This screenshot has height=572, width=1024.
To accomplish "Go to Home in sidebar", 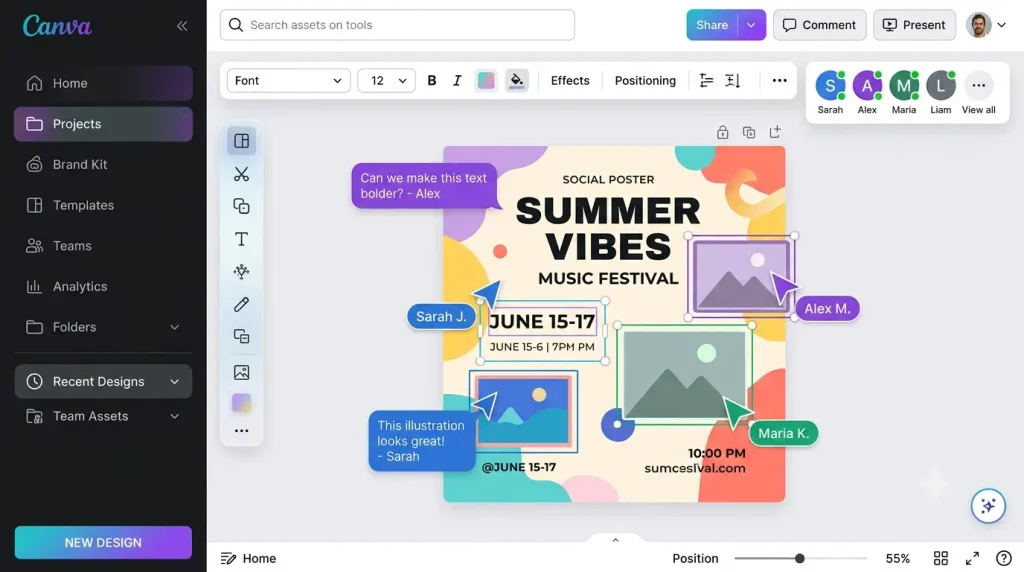I will click(103, 83).
